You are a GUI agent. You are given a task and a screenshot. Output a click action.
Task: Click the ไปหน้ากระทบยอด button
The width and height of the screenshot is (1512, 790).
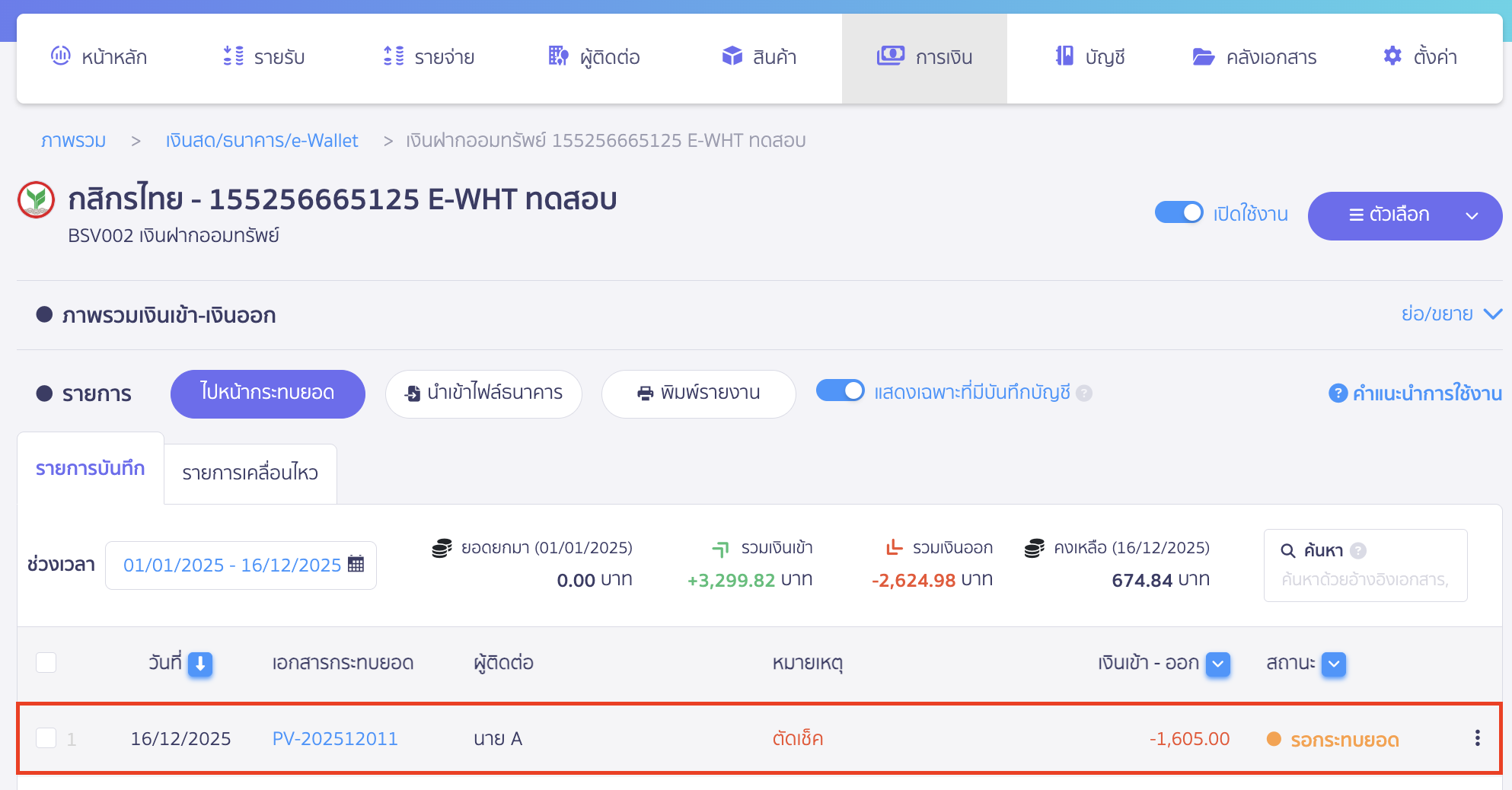coord(267,393)
